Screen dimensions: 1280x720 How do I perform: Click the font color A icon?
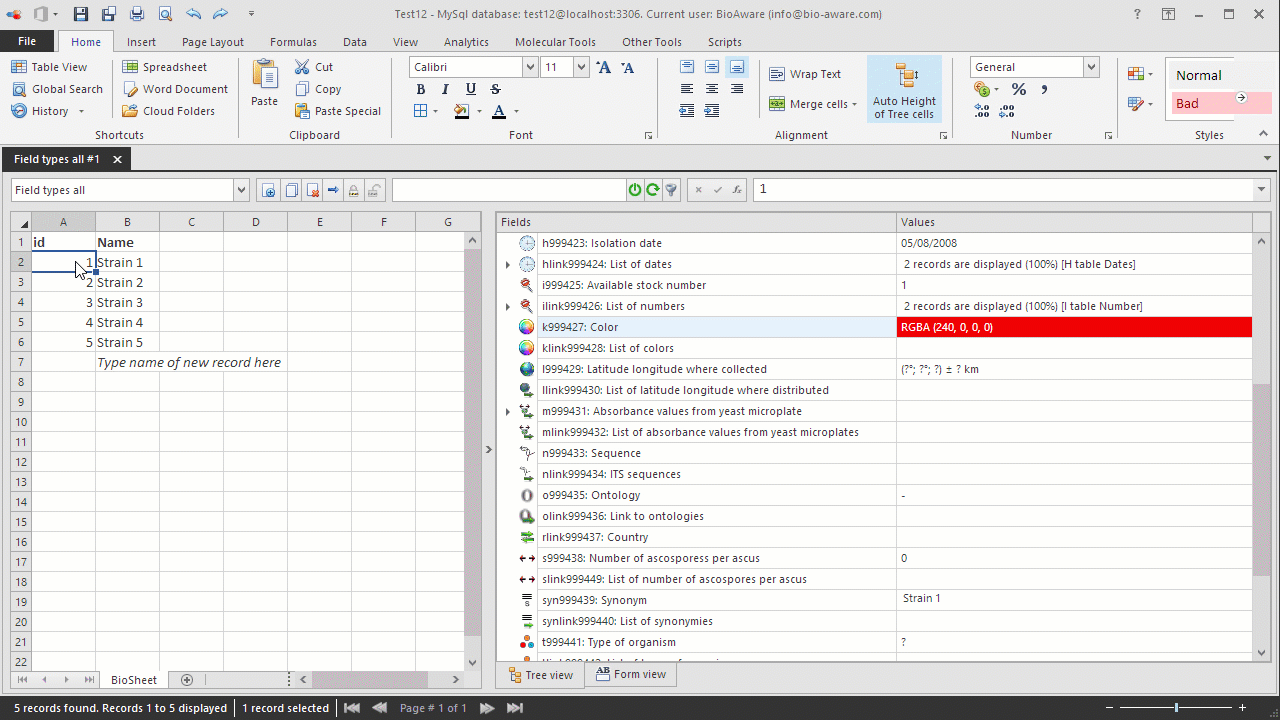[499, 111]
